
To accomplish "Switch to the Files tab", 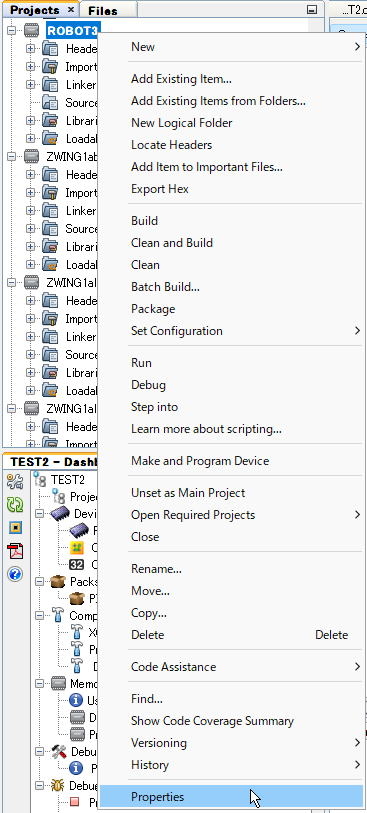I will click(x=103, y=10).
